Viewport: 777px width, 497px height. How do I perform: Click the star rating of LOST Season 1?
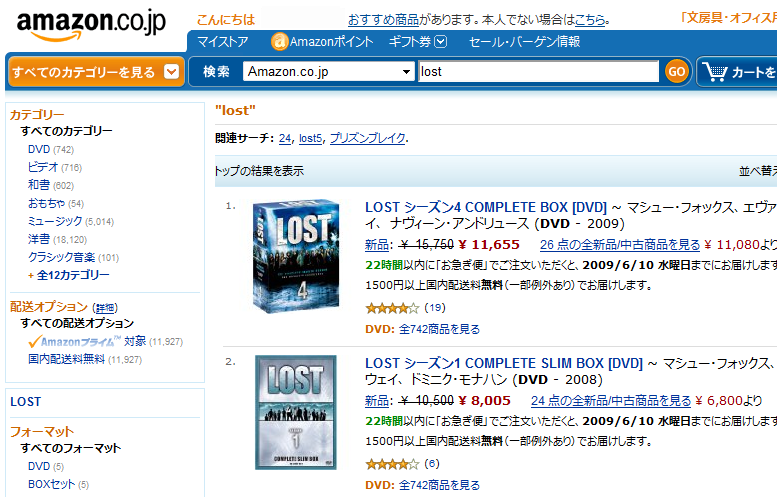pos(392,464)
